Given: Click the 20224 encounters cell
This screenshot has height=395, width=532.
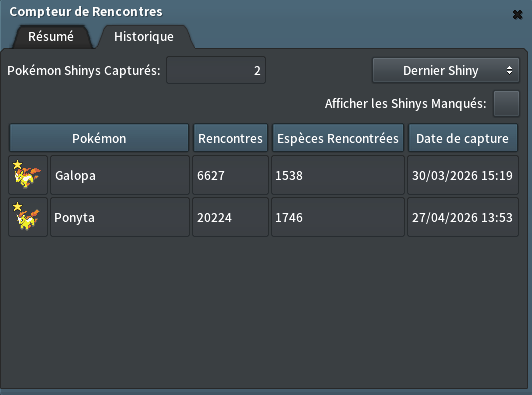Looking at the screenshot, I should click(230, 217).
